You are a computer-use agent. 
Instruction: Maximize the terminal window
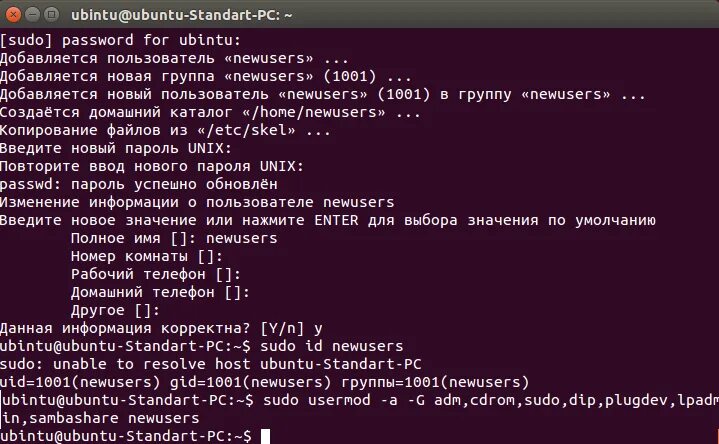(x=52, y=15)
